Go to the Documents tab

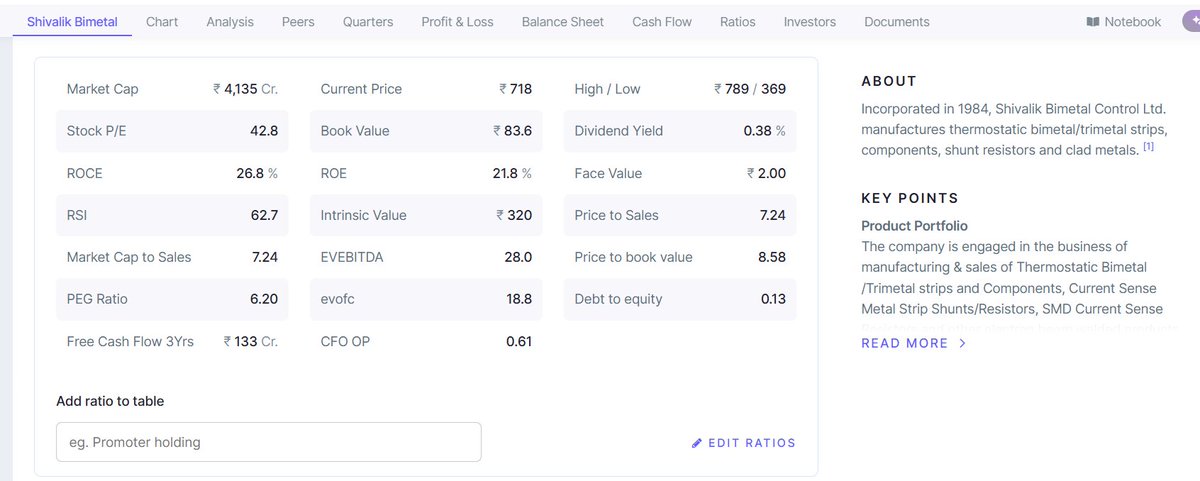pos(897,22)
